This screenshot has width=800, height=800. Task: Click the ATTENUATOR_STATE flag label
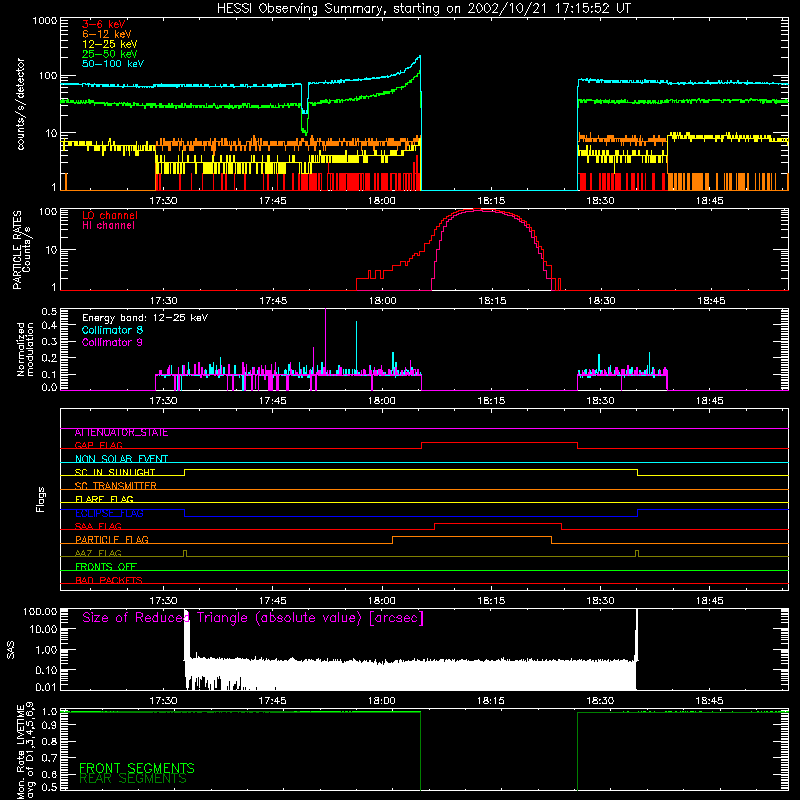(x=121, y=433)
